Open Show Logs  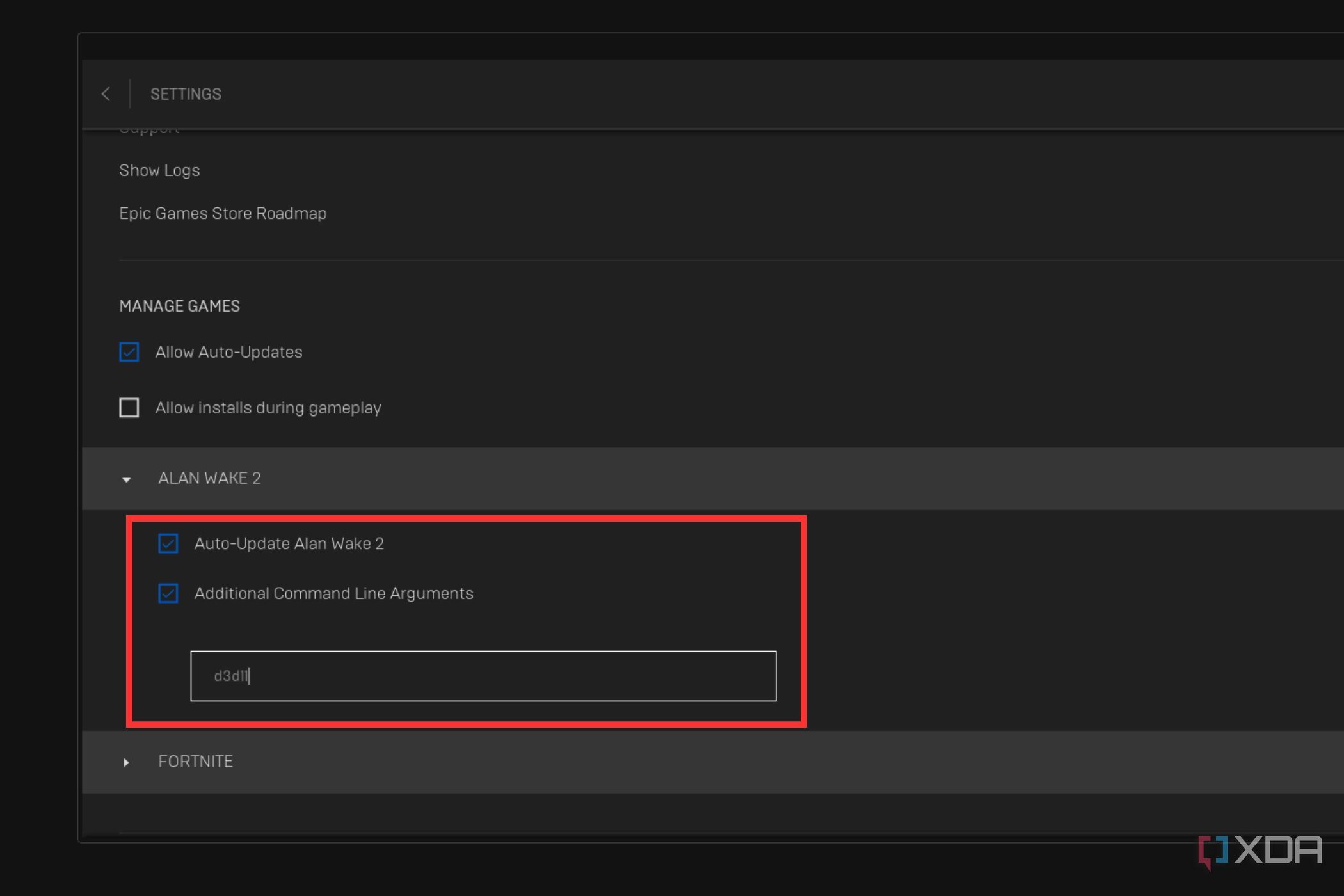click(x=159, y=170)
